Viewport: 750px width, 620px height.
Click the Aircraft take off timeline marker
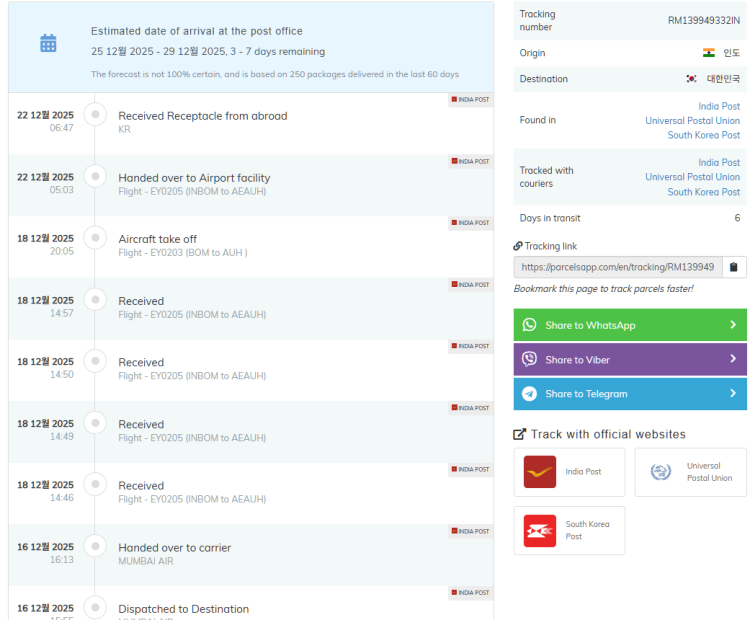pyautogui.click(x=95, y=239)
